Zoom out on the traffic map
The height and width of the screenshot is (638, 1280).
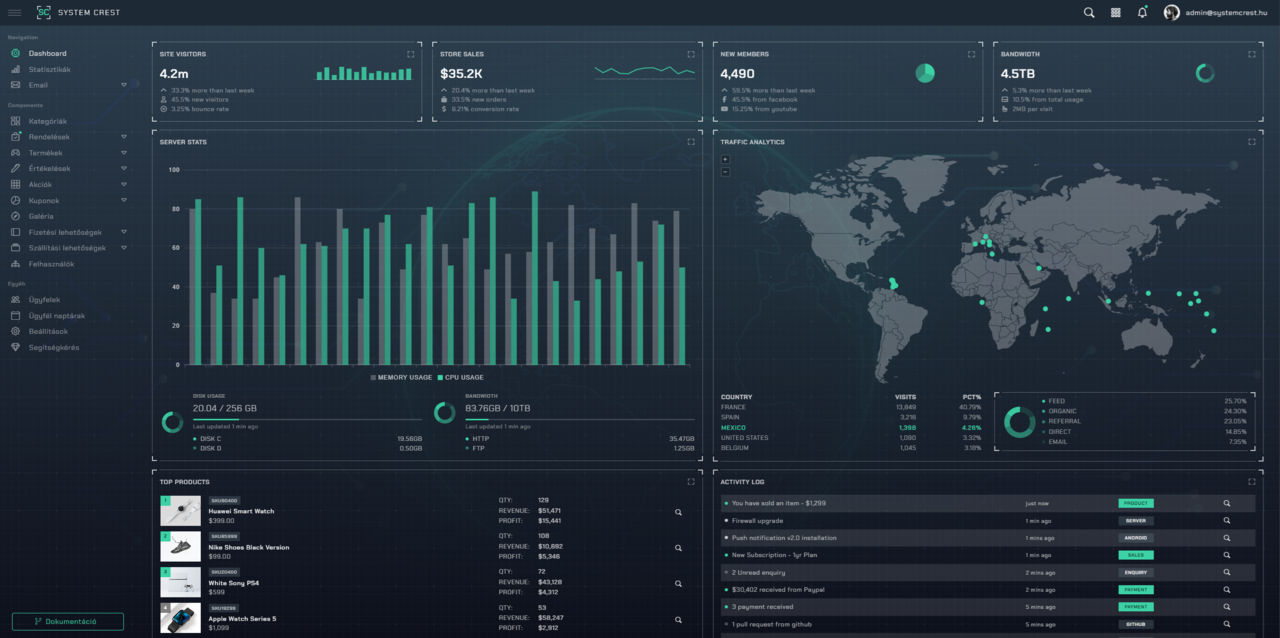(x=725, y=172)
